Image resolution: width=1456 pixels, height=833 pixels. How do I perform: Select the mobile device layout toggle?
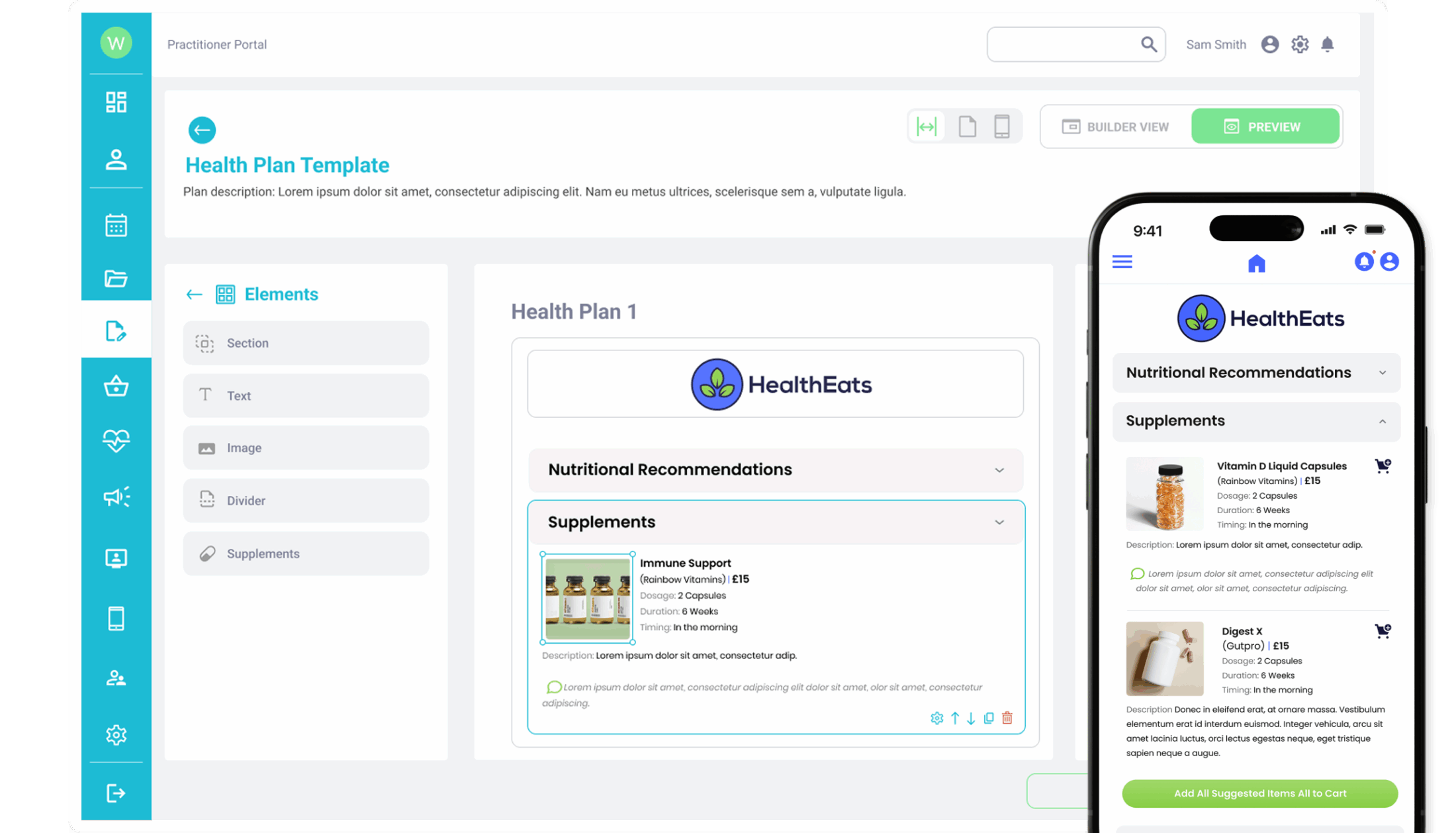[x=1002, y=126]
